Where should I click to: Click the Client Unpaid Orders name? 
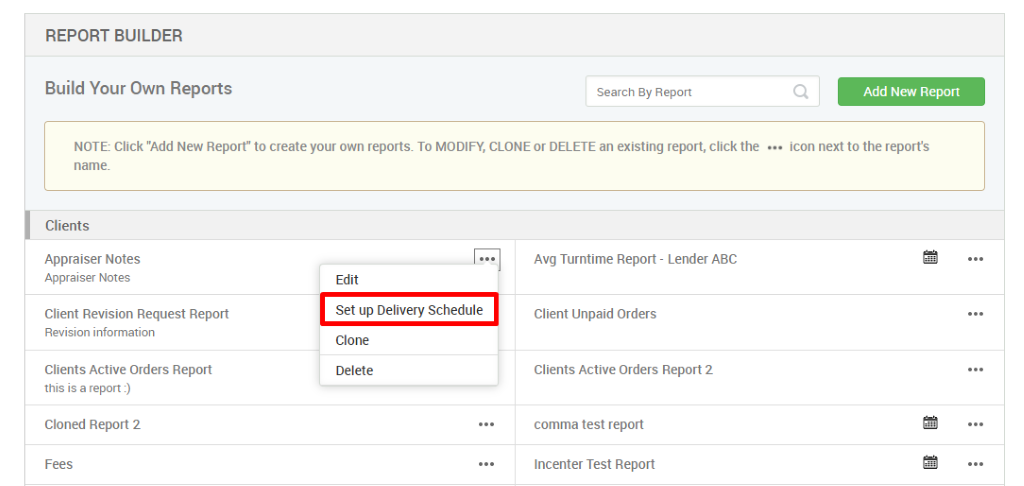tap(595, 314)
